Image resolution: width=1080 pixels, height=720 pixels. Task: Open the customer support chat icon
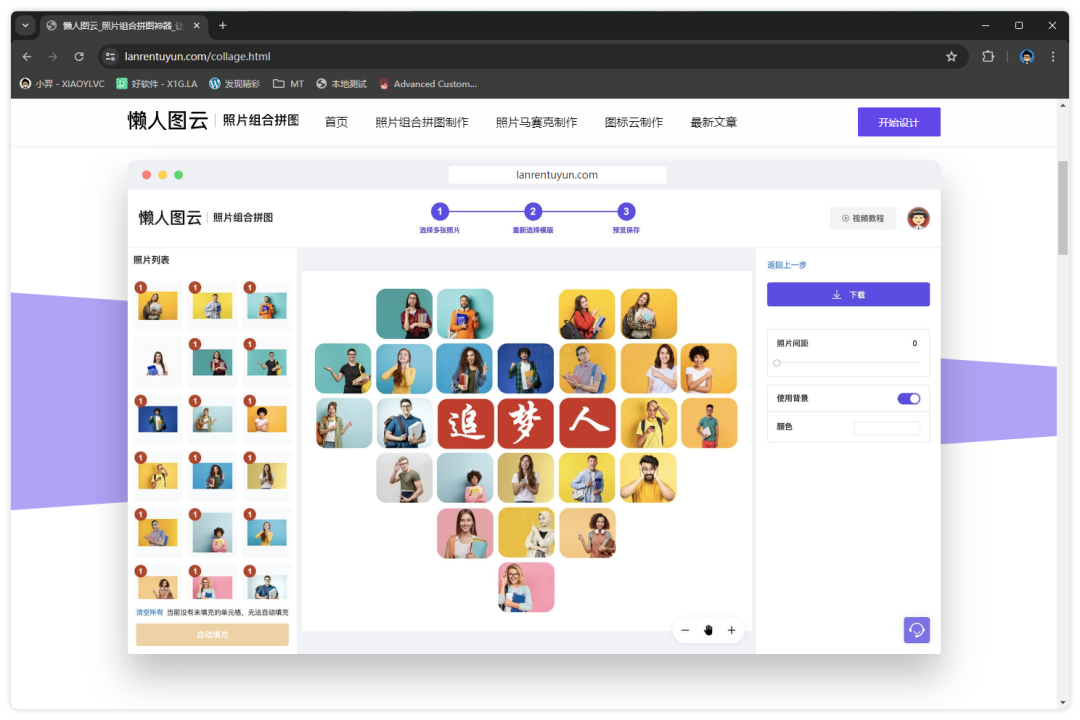[x=917, y=630]
